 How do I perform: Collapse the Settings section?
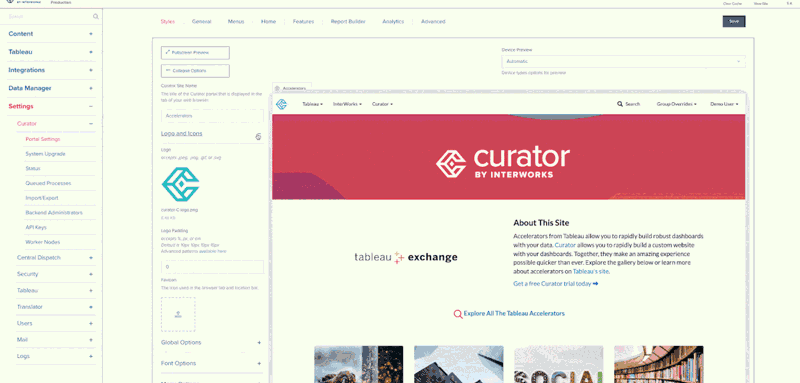(91, 107)
